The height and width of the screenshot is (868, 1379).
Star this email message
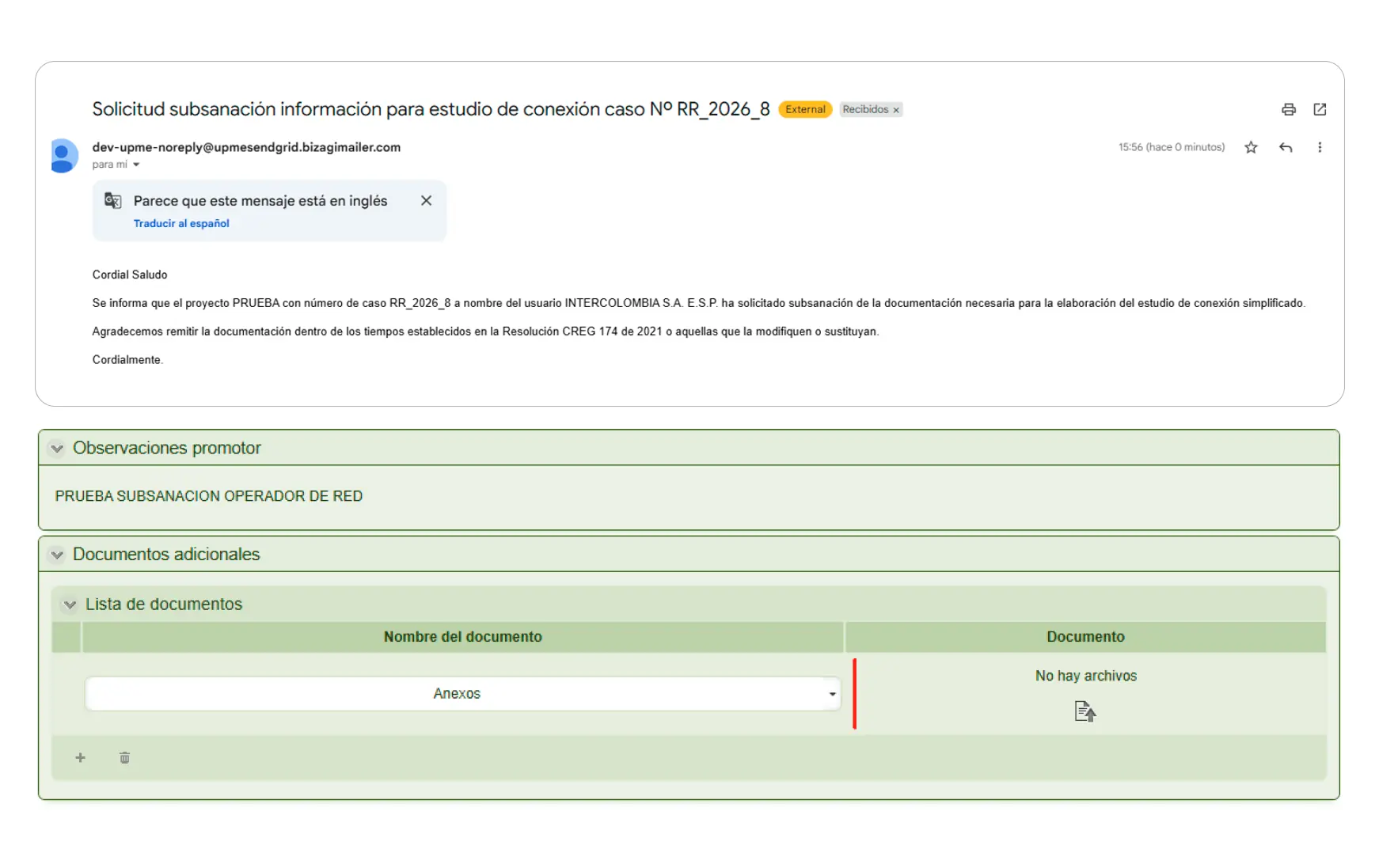tap(1251, 147)
